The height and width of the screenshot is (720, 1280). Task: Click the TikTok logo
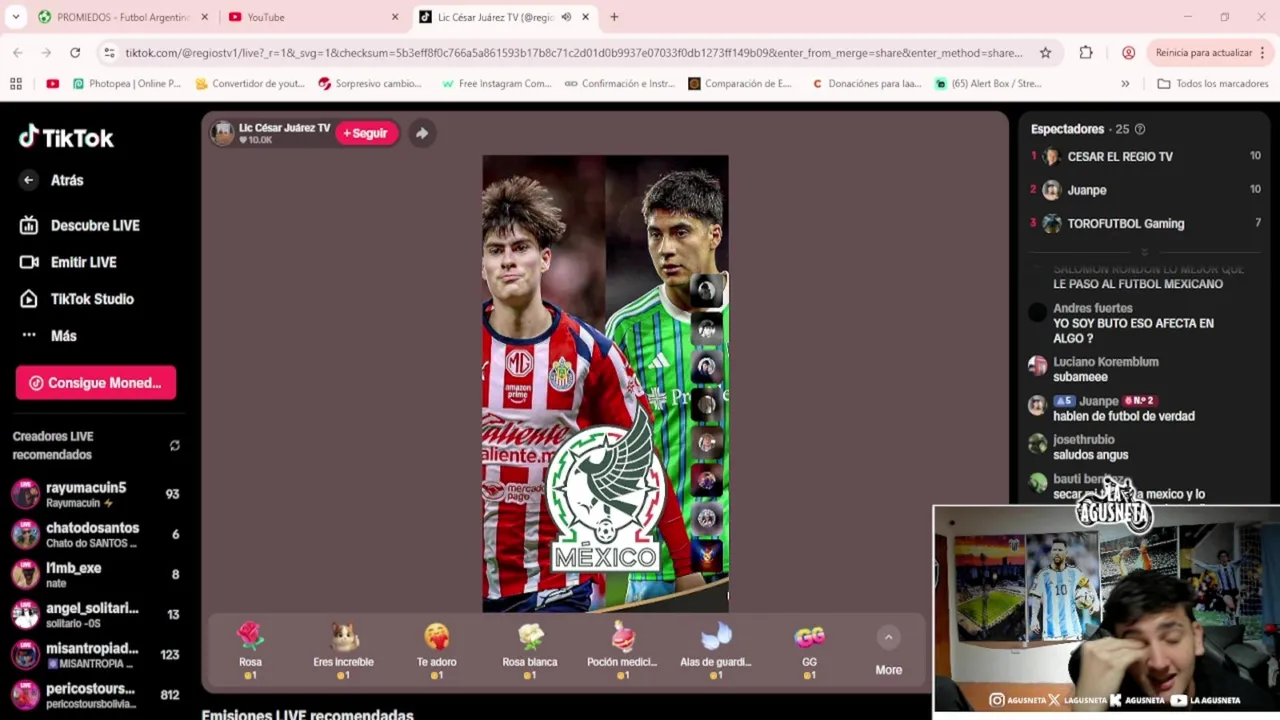tap(66, 137)
